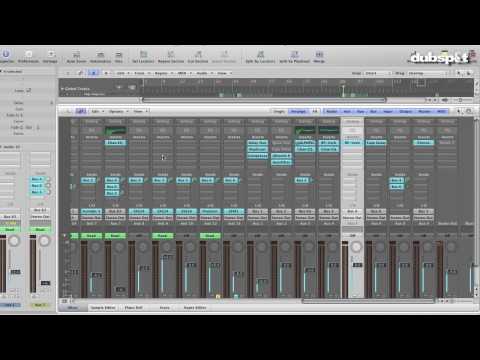480x360 pixels.
Task: Toggle the Automation toolbar icon
Action: (x=100, y=56)
